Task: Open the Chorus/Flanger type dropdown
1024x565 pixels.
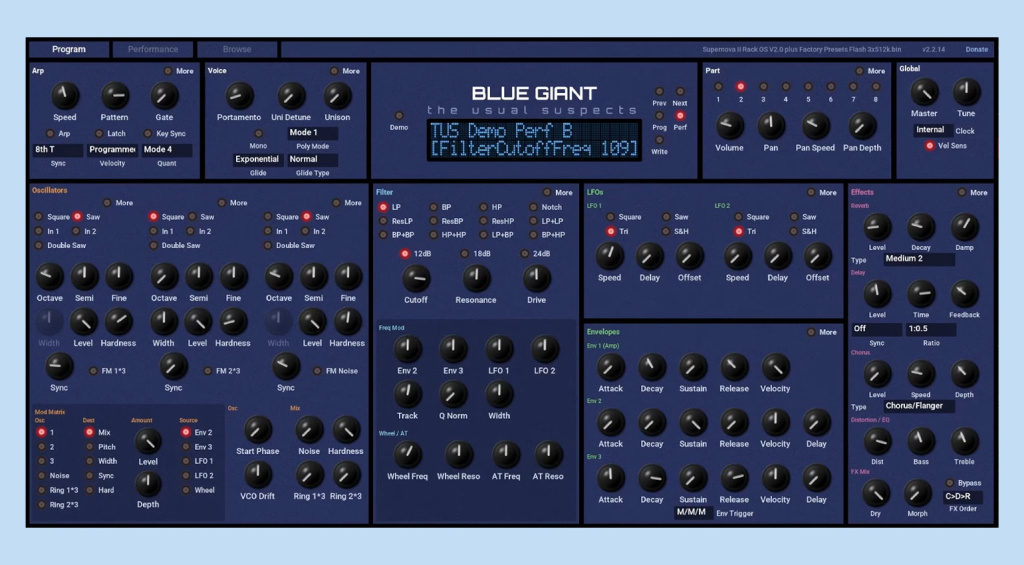Action: pos(920,406)
